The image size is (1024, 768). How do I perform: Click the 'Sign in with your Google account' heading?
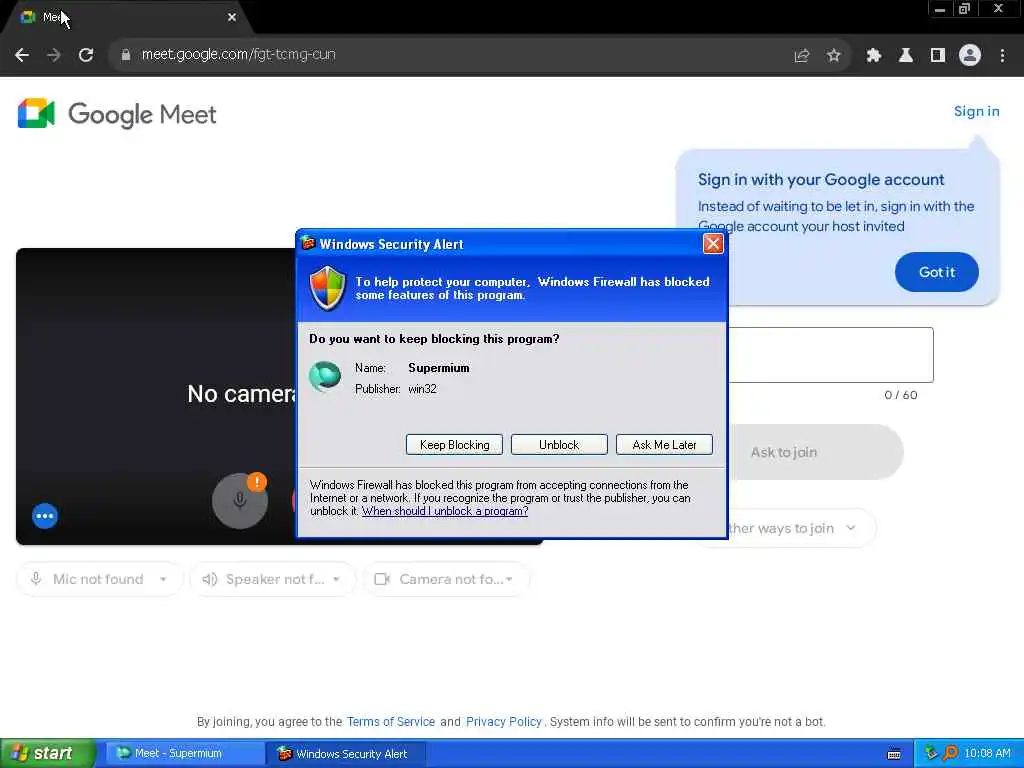[x=821, y=180]
